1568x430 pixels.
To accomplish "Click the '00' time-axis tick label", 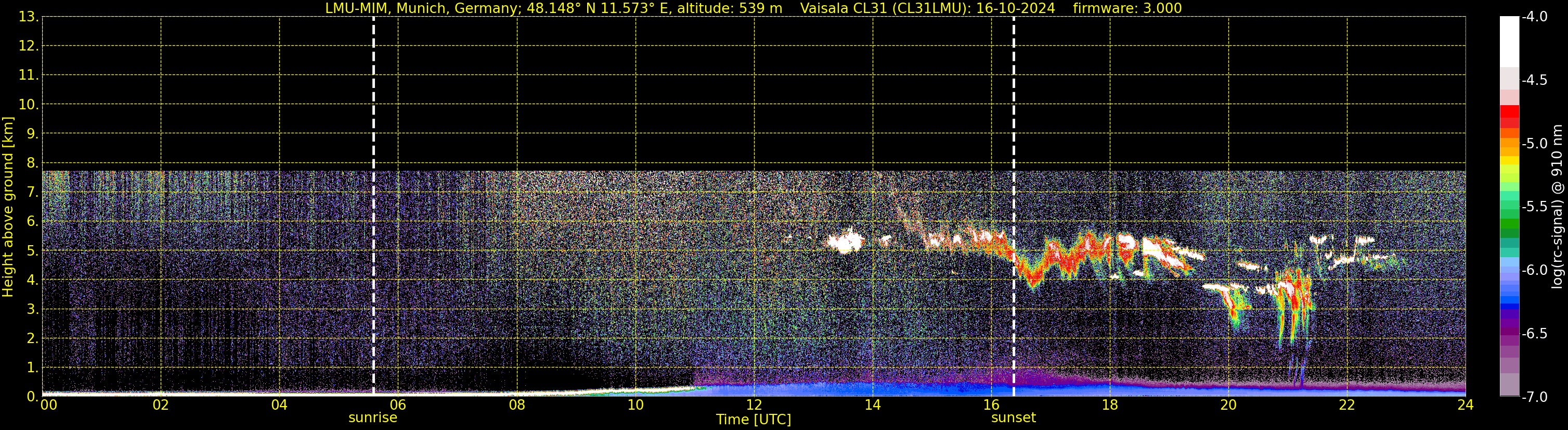I will [x=49, y=405].
